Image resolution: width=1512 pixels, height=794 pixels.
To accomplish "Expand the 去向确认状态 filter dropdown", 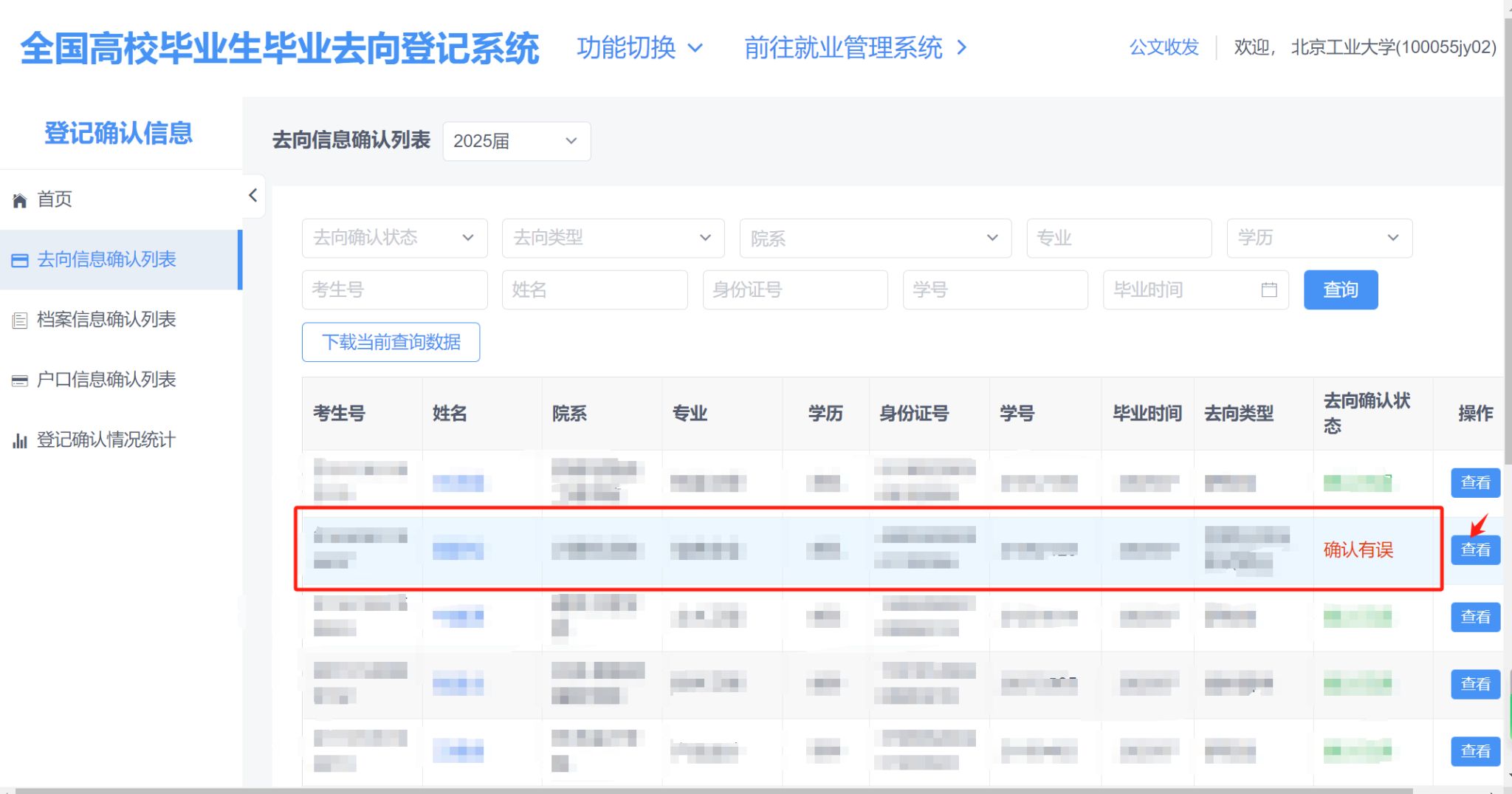I will (394, 238).
